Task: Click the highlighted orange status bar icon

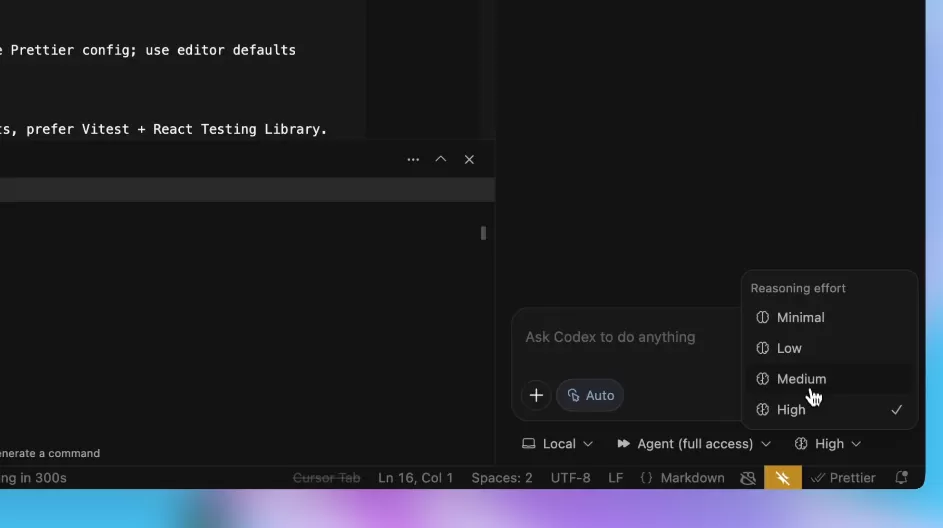Action: [x=782, y=477]
